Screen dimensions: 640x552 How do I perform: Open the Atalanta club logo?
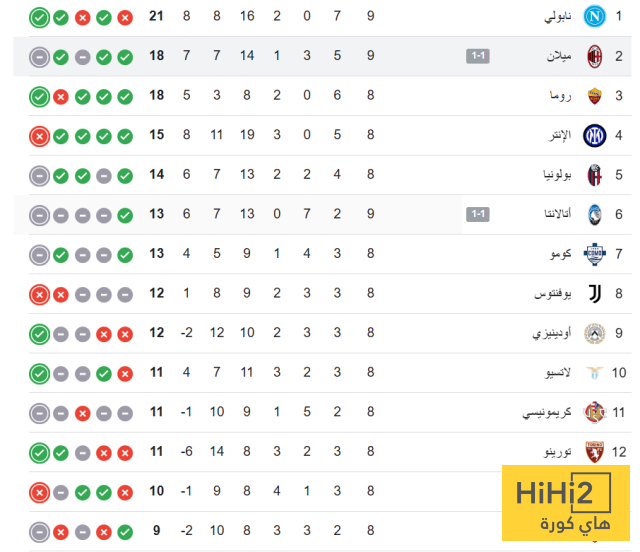click(595, 214)
